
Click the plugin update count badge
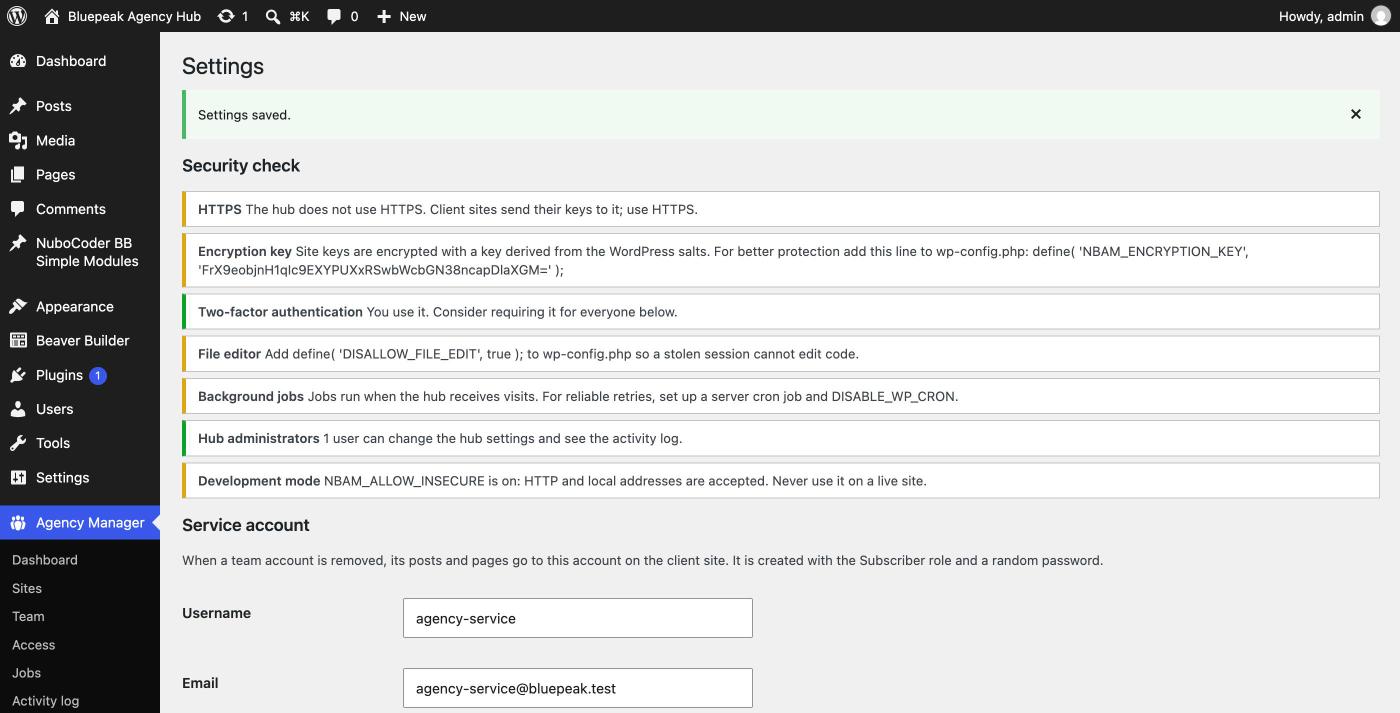[x=98, y=376]
